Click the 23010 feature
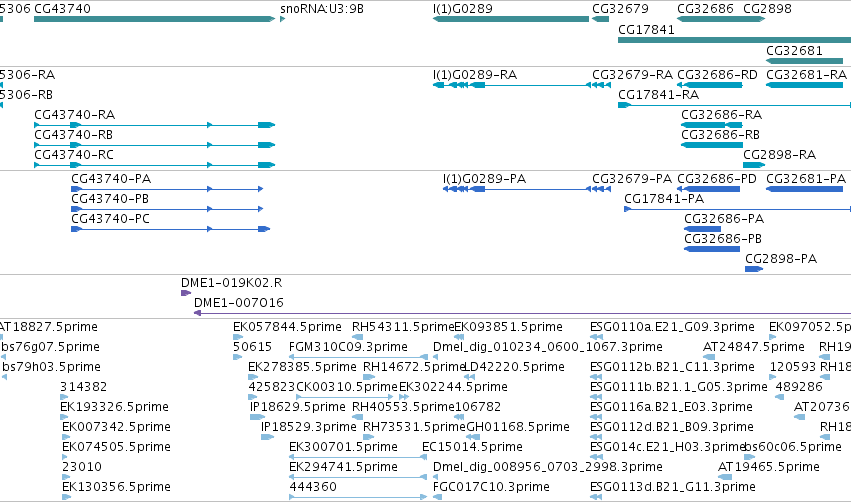 66,477
